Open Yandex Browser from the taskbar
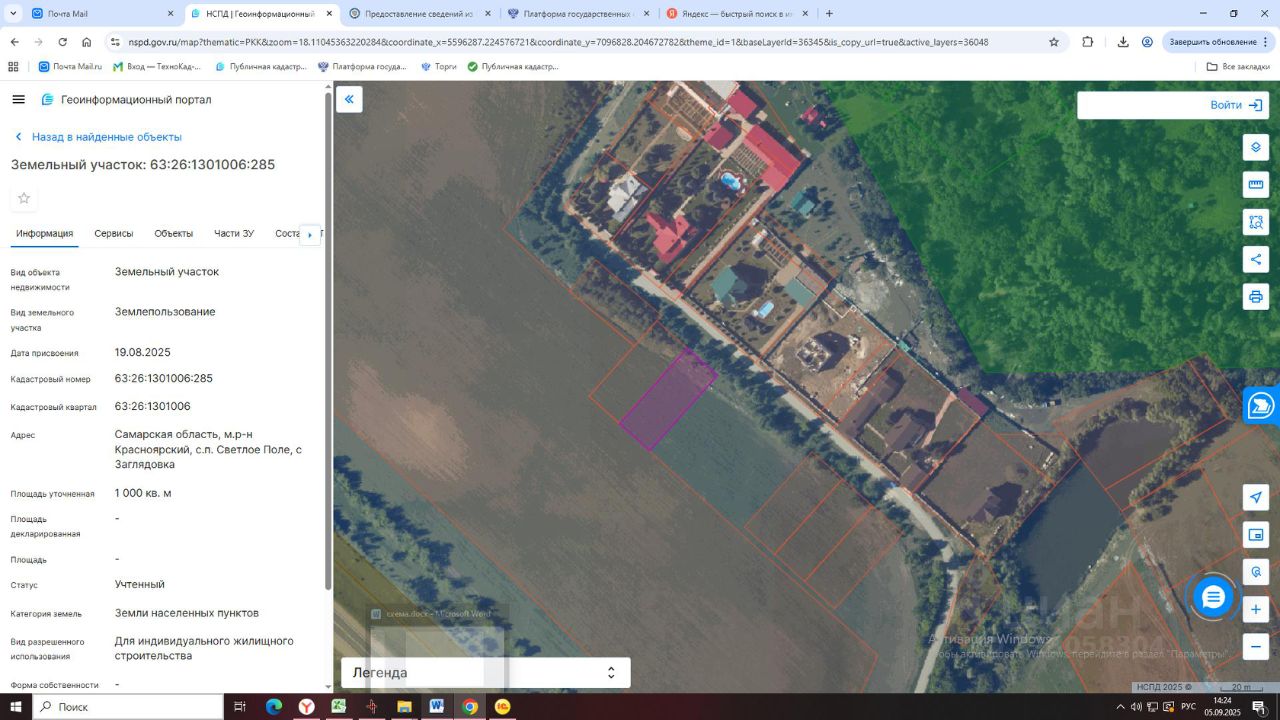The height and width of the screenshot is (720, 1280). click(x=306, y=707)
